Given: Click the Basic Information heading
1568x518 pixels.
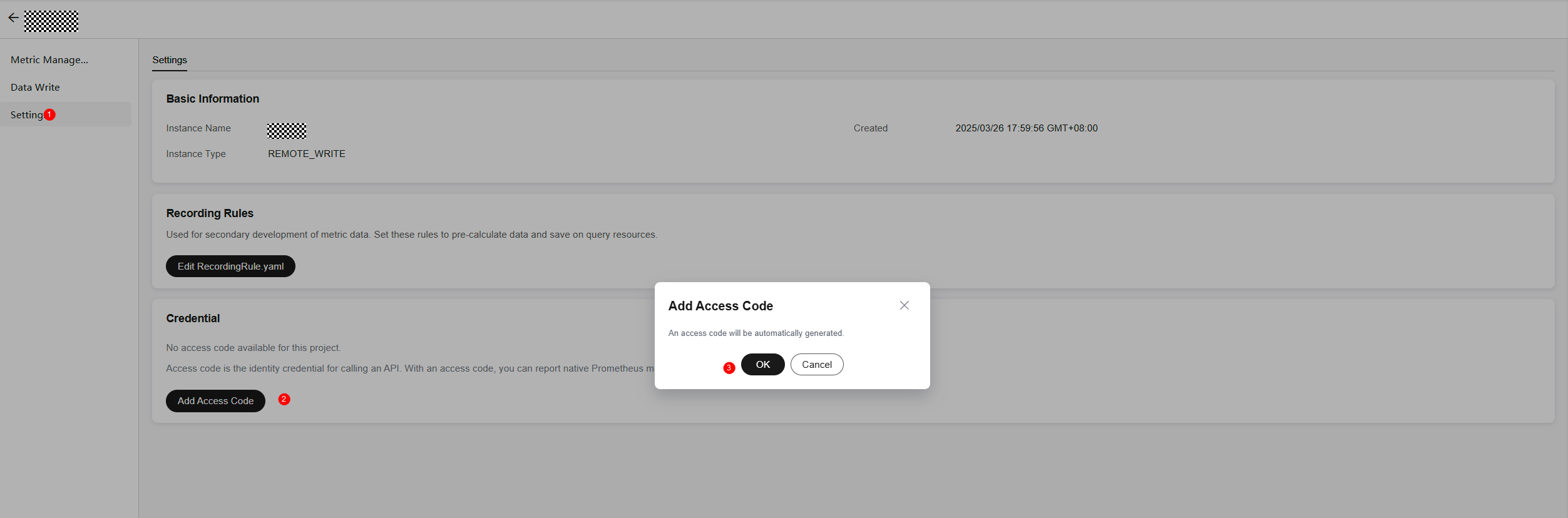Looking at the screenshot, I should pos(213,99).
